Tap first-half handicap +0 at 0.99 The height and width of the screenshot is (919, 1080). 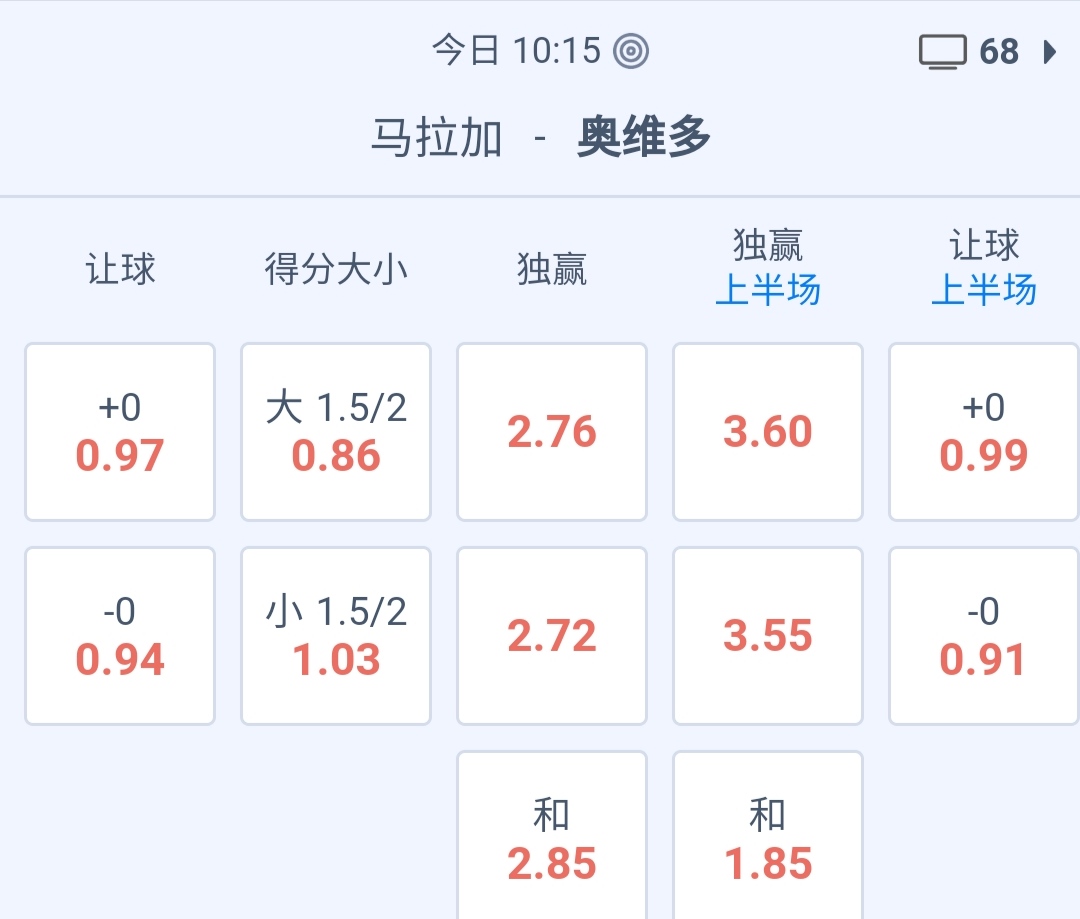(x=984, y=432)
